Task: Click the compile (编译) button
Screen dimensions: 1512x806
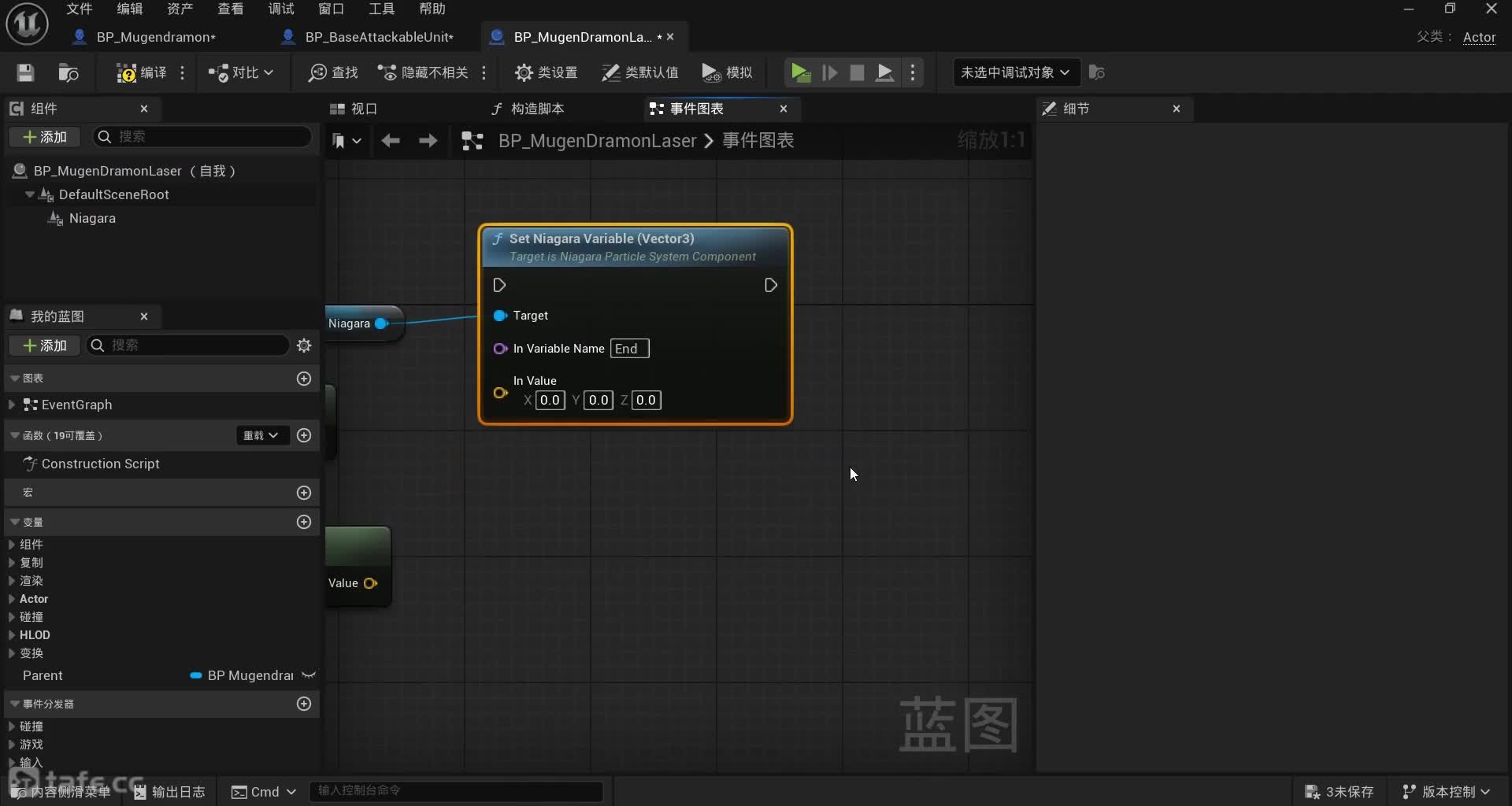Action: click(x=143, y=72)
